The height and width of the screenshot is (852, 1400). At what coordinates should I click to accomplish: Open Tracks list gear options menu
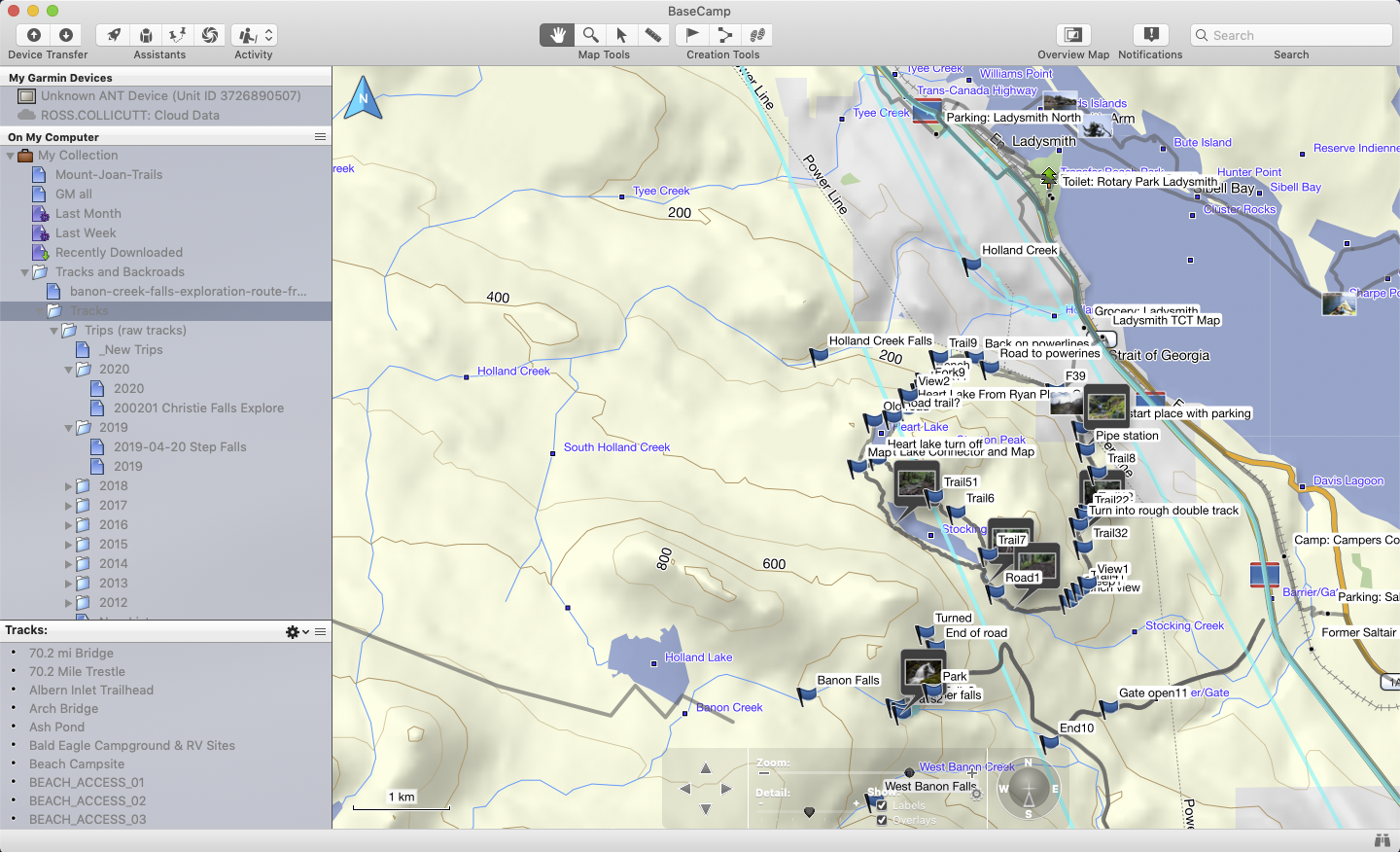coord(296,632)
